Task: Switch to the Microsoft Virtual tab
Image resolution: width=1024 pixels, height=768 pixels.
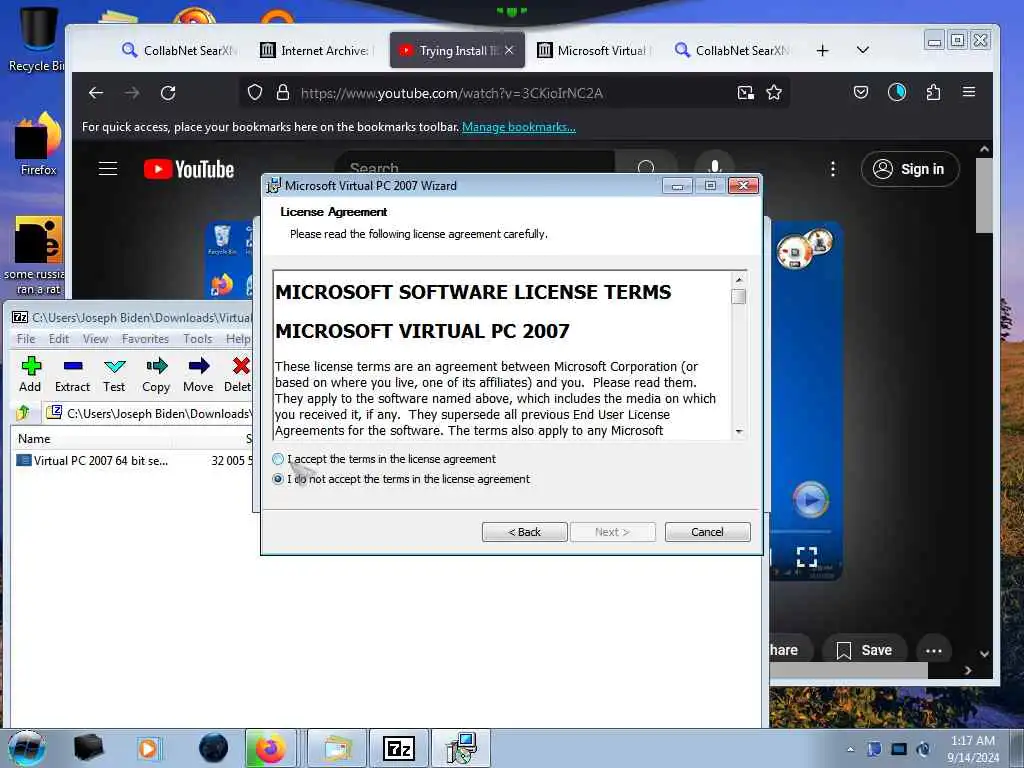Action: click(x=593, y=50)
